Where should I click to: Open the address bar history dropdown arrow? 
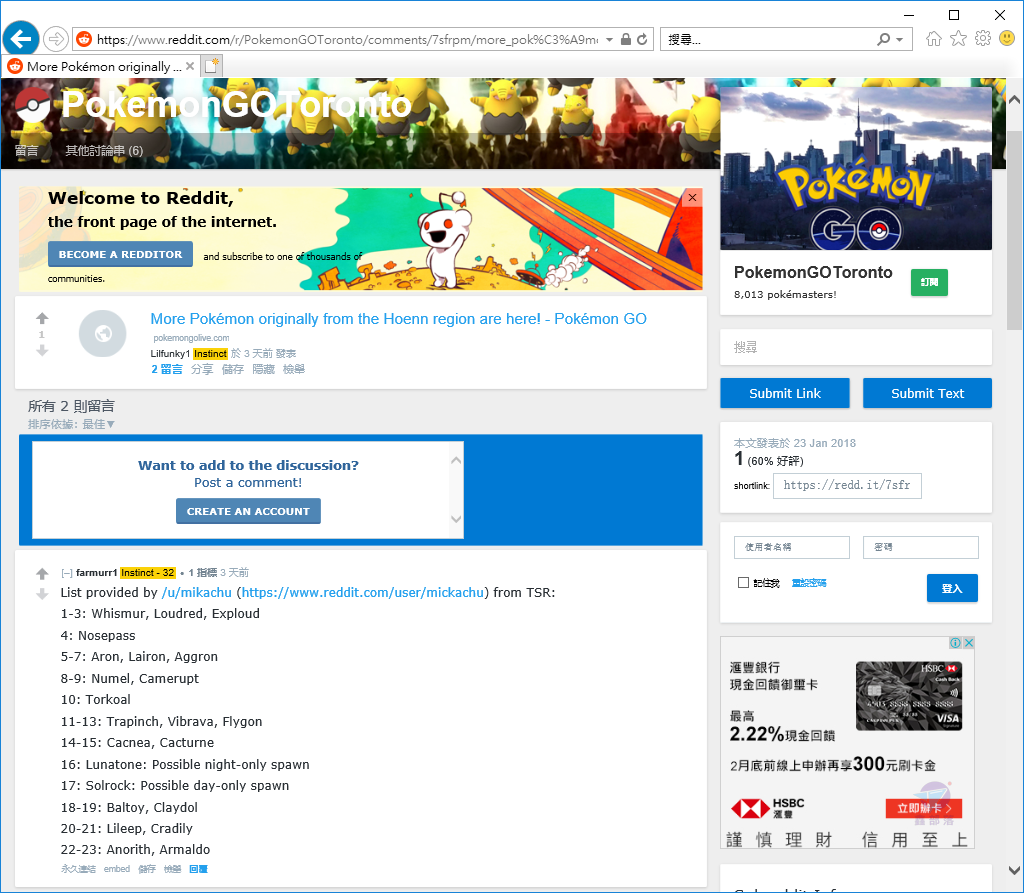coord(609,39)
